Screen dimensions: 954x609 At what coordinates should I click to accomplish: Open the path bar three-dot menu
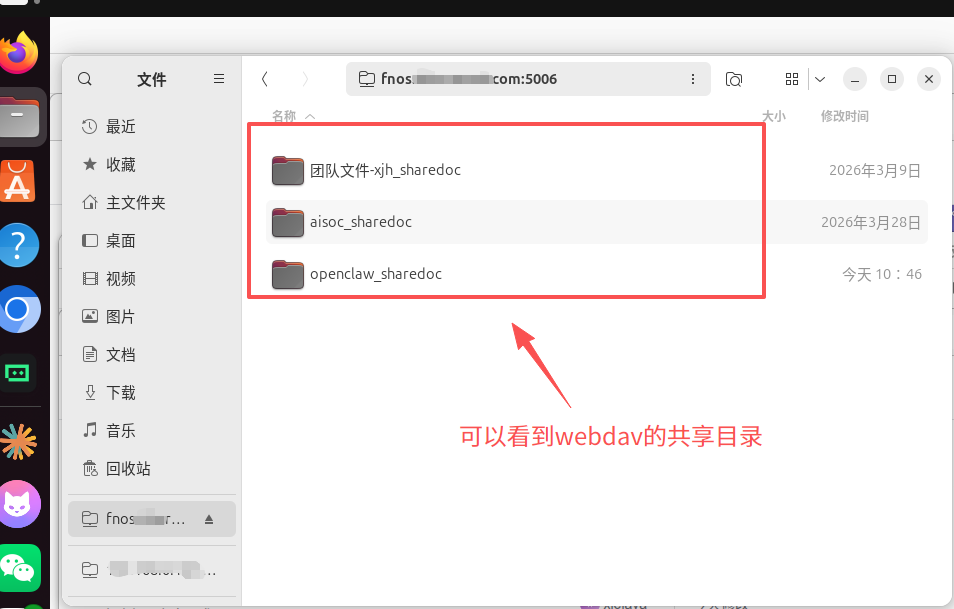(x=692, y=79)
